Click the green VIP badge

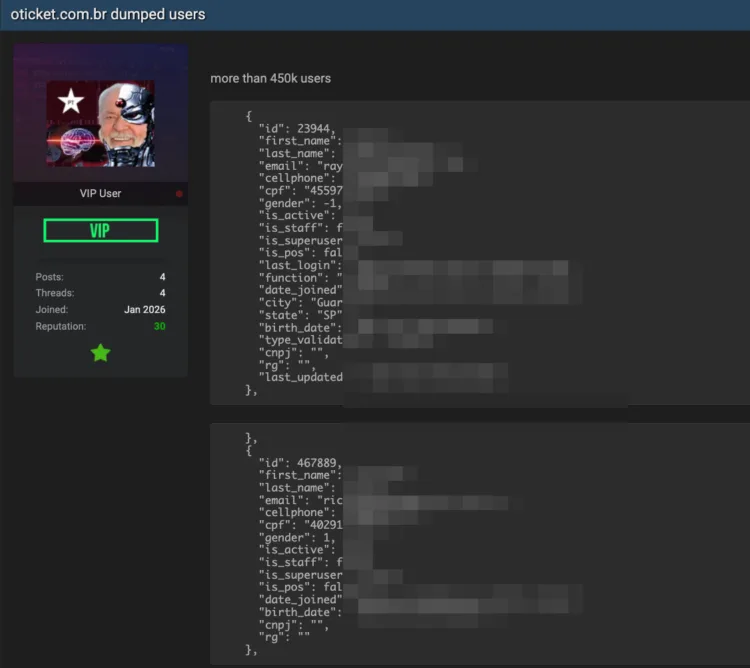[x=100, y=230]
